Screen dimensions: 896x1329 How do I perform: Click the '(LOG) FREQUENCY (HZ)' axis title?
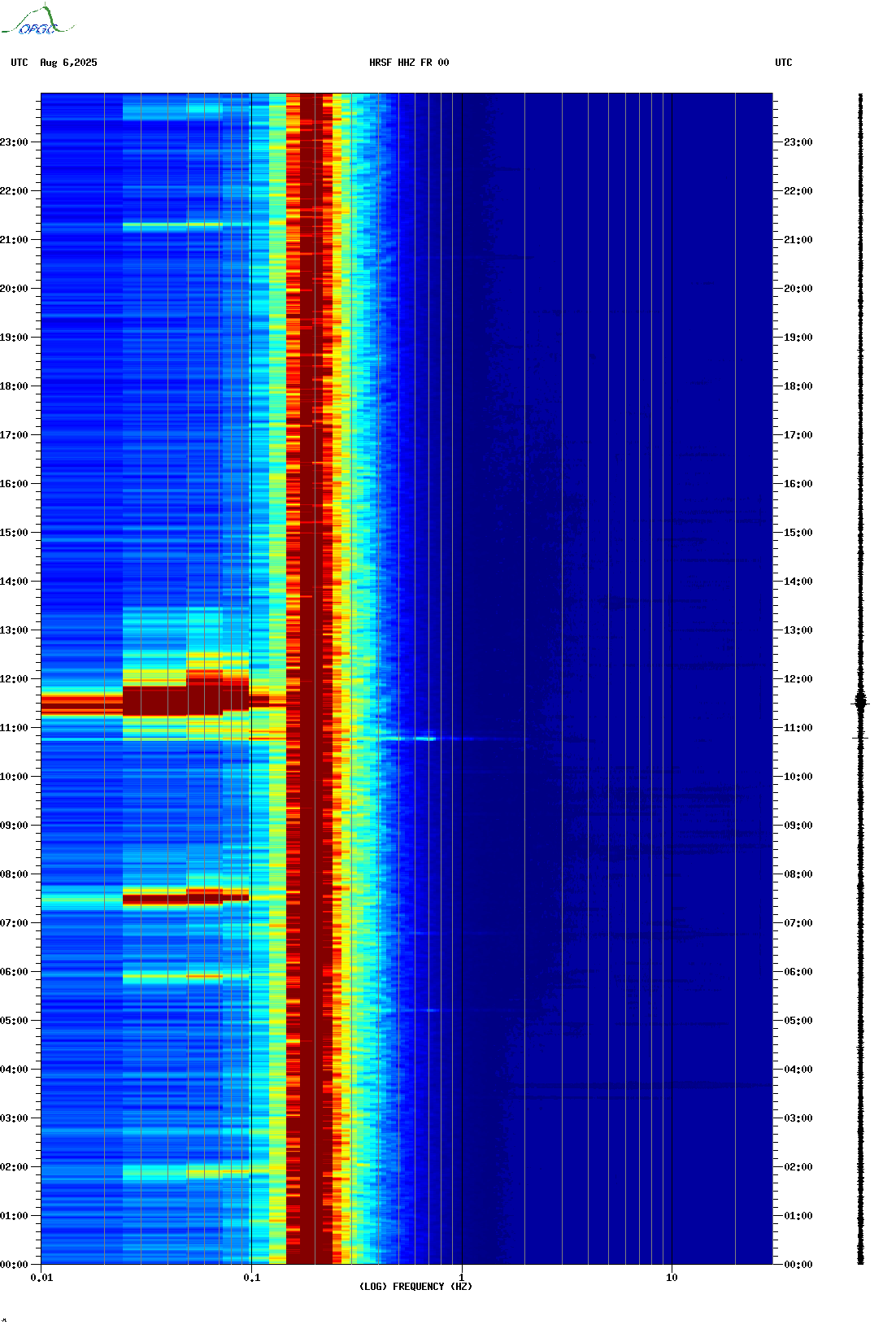coord(415,1287)
